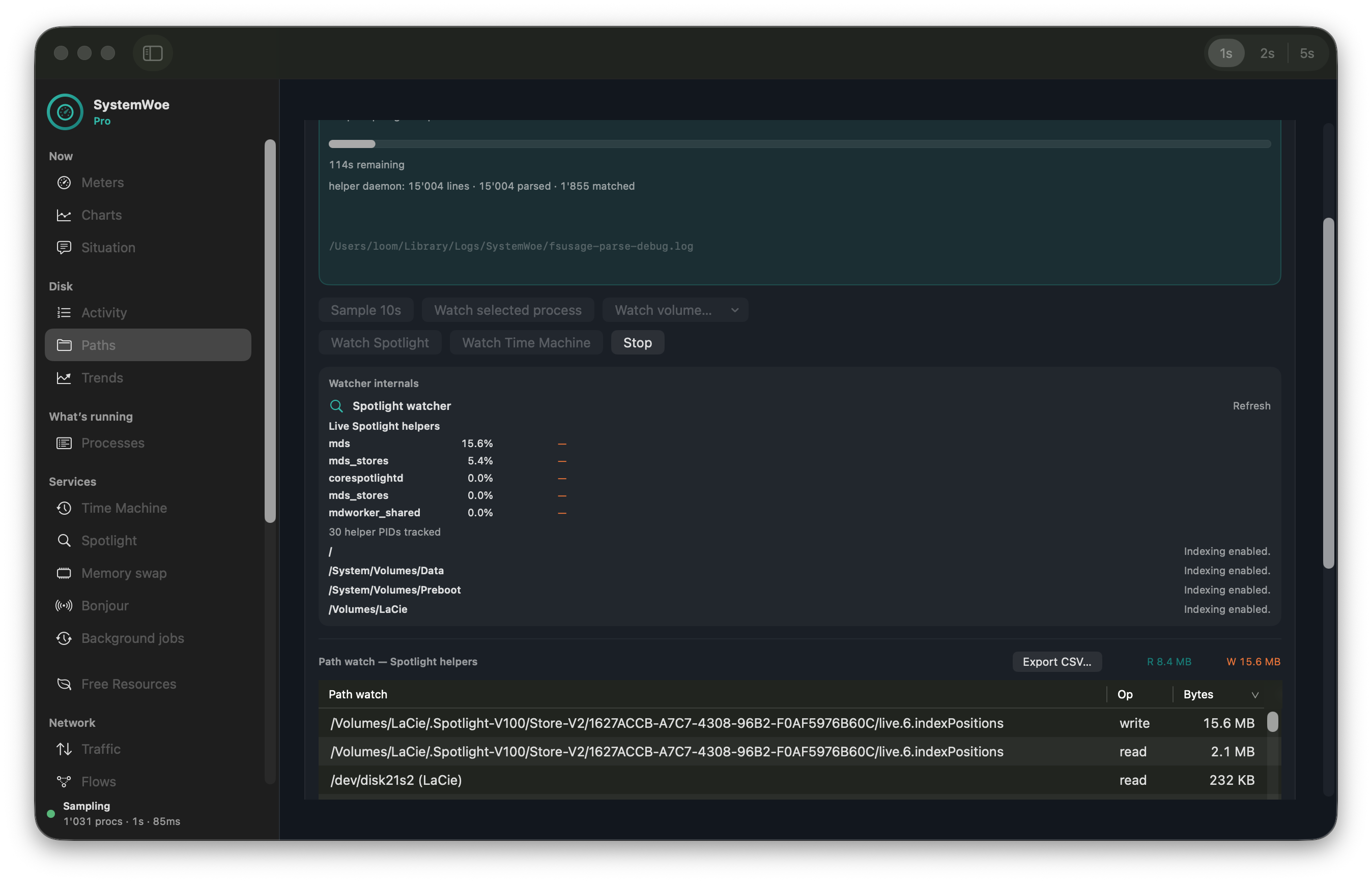Click the path table scrollbar thumb
This screenshot has height=883, width=1372.
pos(1272,722)
